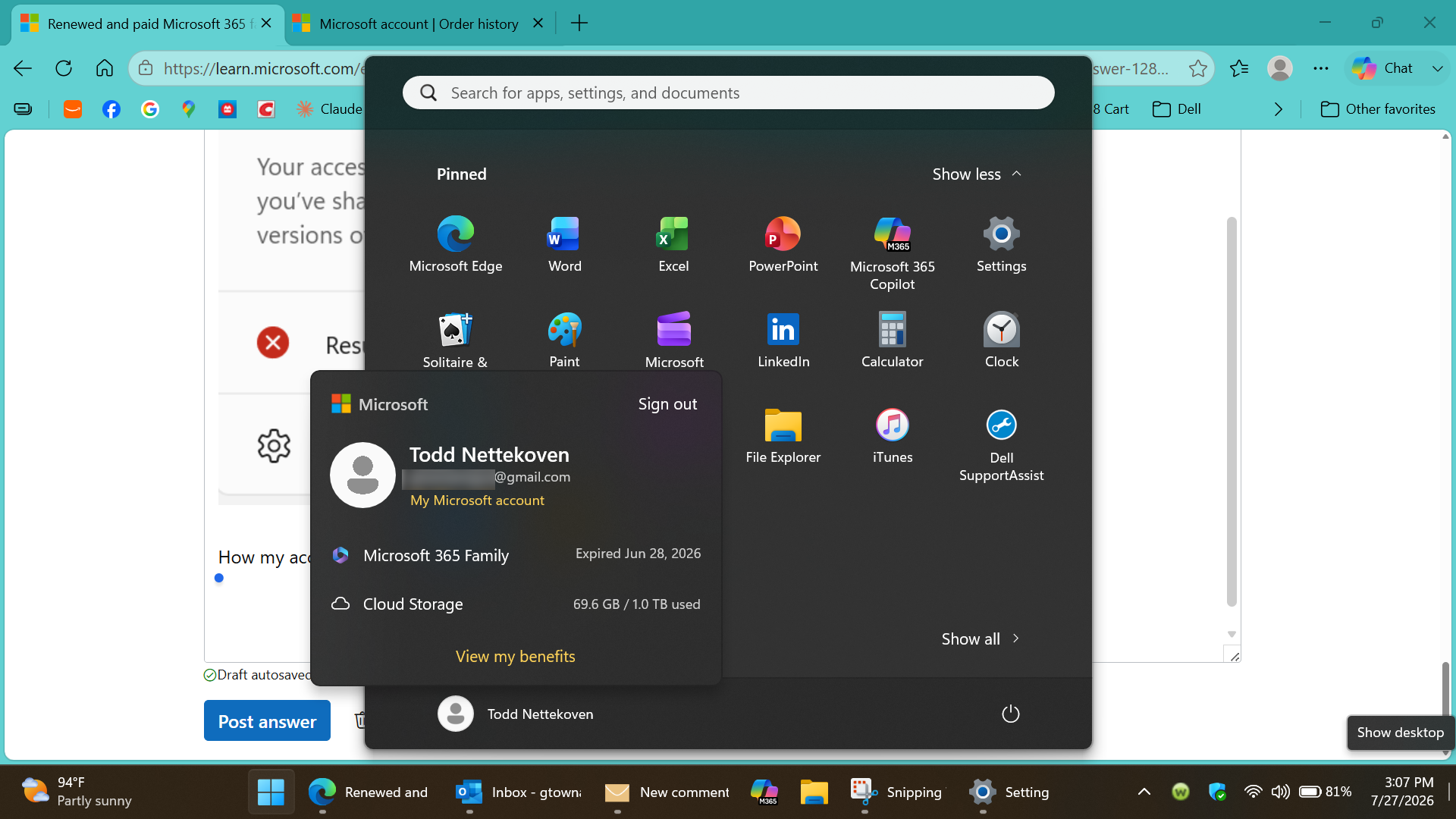Refresh the Edge browser page
This screenshot has width=1456, height=819.
point(64,68)
